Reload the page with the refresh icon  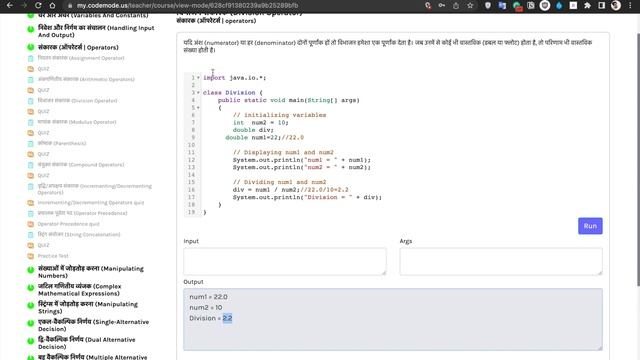[x=38, y=5]
